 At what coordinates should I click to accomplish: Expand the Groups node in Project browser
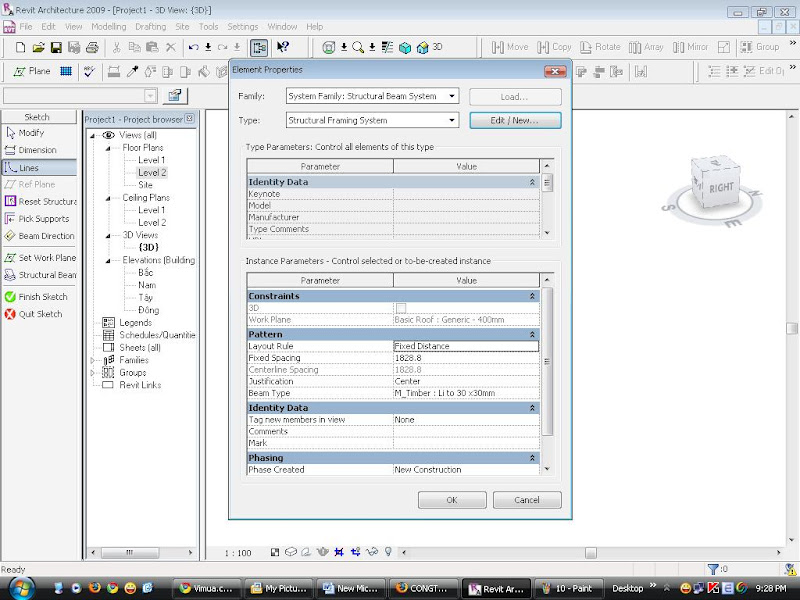point(92,373)
